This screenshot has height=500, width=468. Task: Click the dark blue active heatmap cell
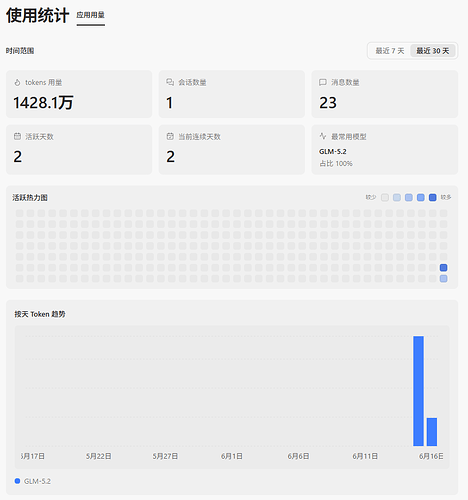443,268
